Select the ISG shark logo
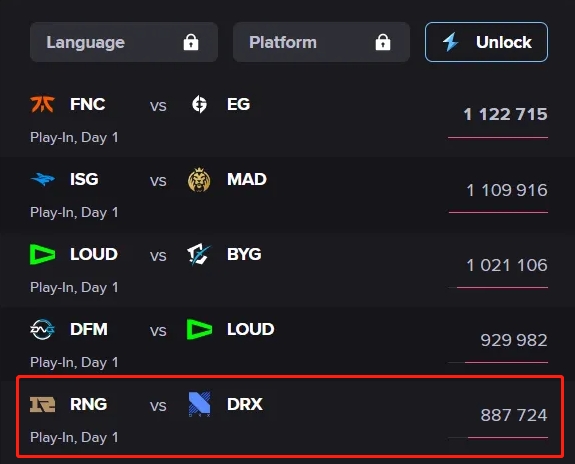Screen dimensions: 575x464 (x=43, y=179)
